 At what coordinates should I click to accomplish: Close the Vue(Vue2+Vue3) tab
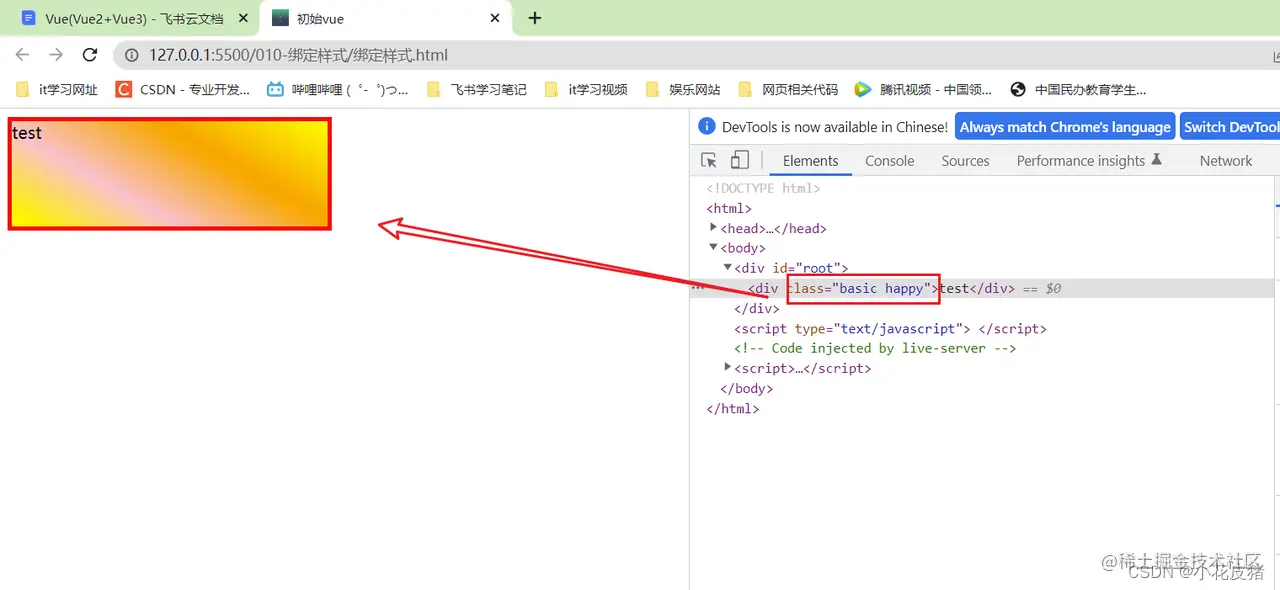243,18
